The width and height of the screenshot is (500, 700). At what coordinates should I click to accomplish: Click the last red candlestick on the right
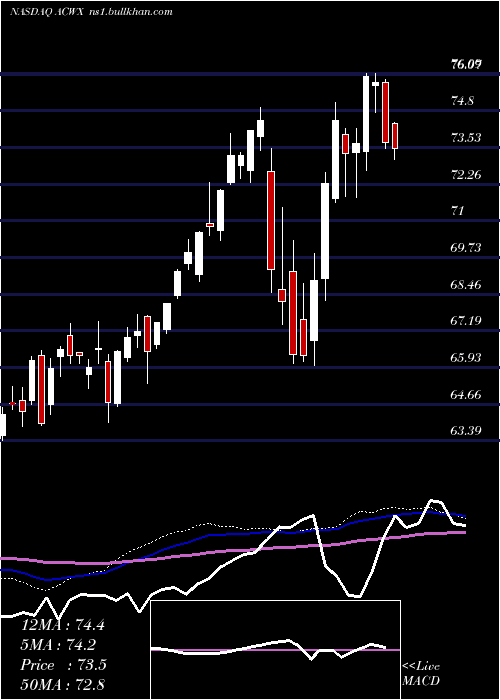[395, 136]
